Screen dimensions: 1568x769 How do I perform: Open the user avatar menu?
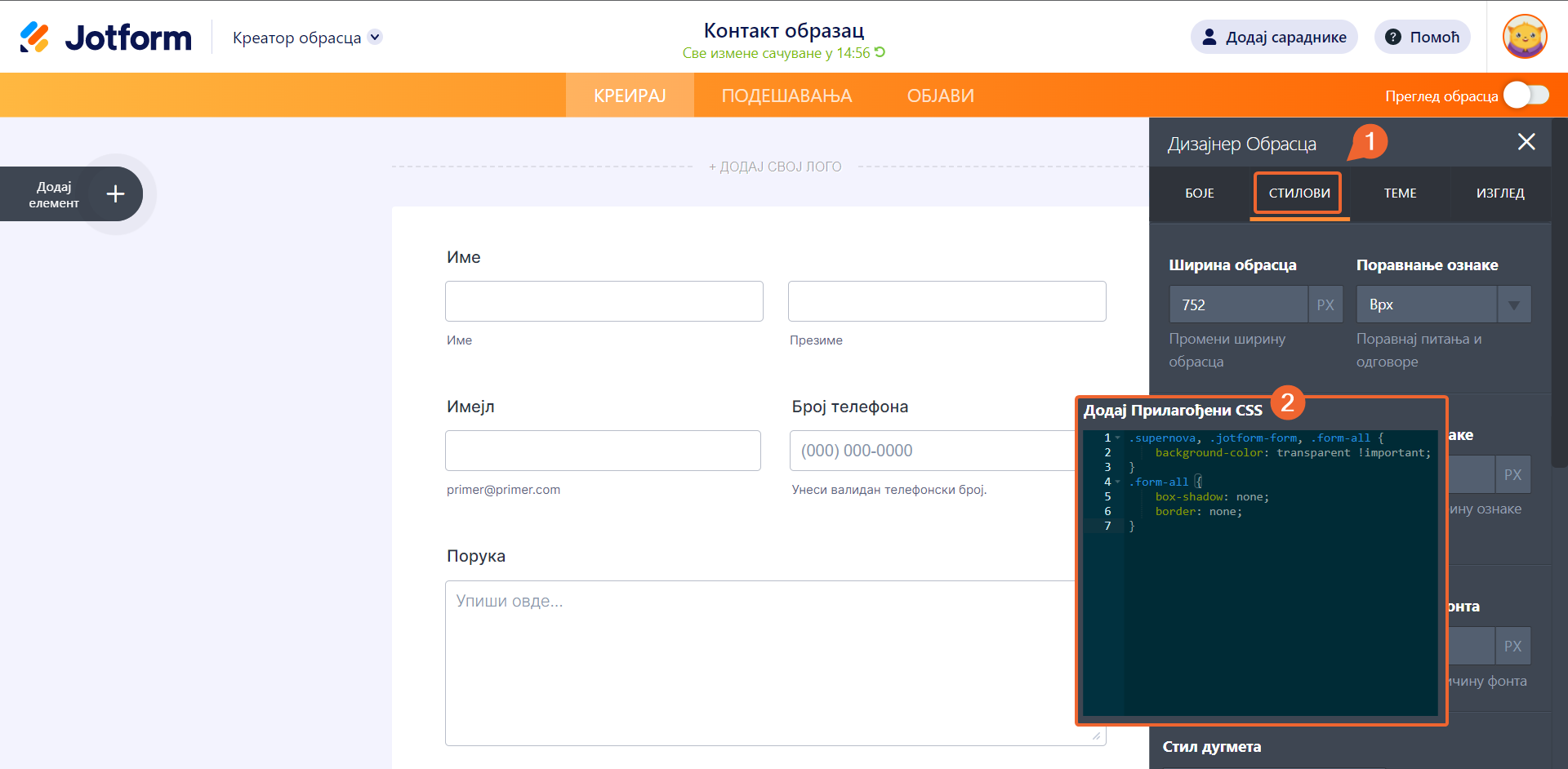pyautogui.click(x=1525, y=37)
